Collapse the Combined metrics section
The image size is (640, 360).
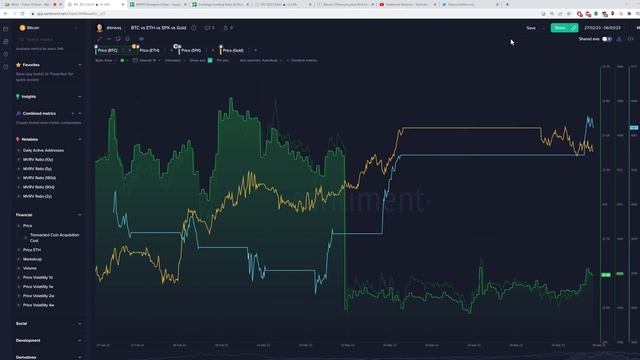pyautogui.click(x=80, y=113)
